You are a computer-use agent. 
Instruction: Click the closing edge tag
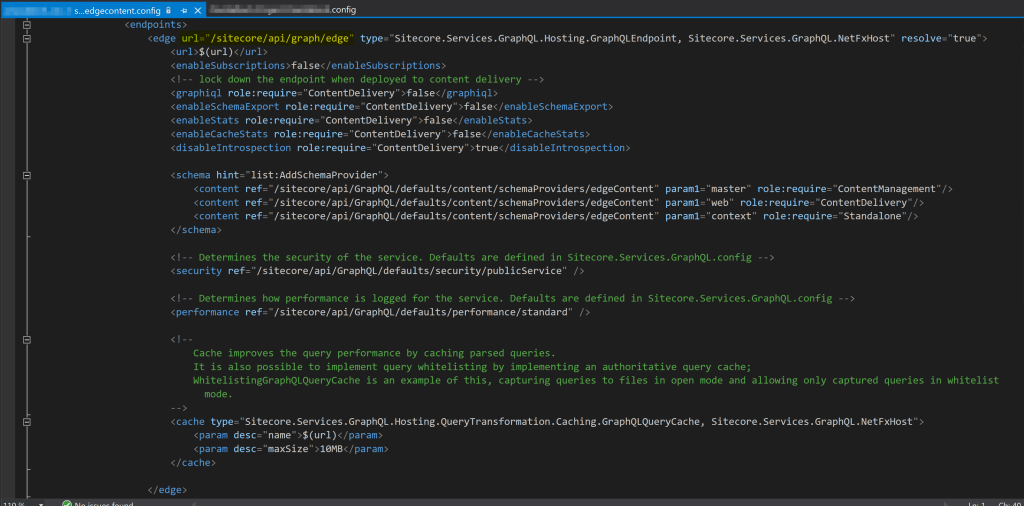(x=167, y=489)
